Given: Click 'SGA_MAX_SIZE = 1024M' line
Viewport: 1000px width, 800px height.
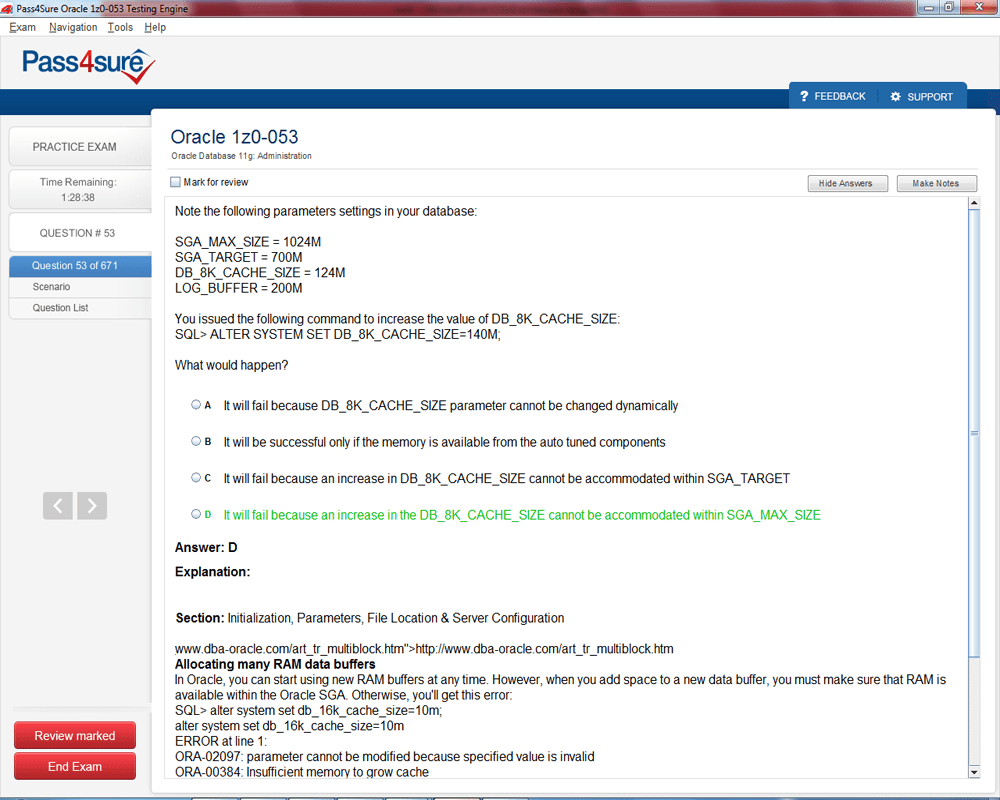Looking at the screenshot, I should [x=248, y=242].
